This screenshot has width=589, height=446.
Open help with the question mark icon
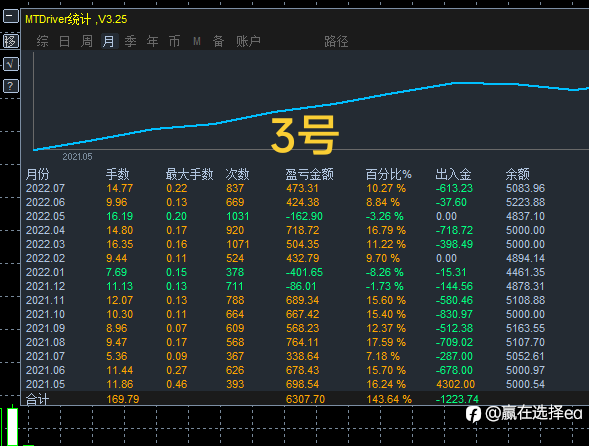(11, 86)
